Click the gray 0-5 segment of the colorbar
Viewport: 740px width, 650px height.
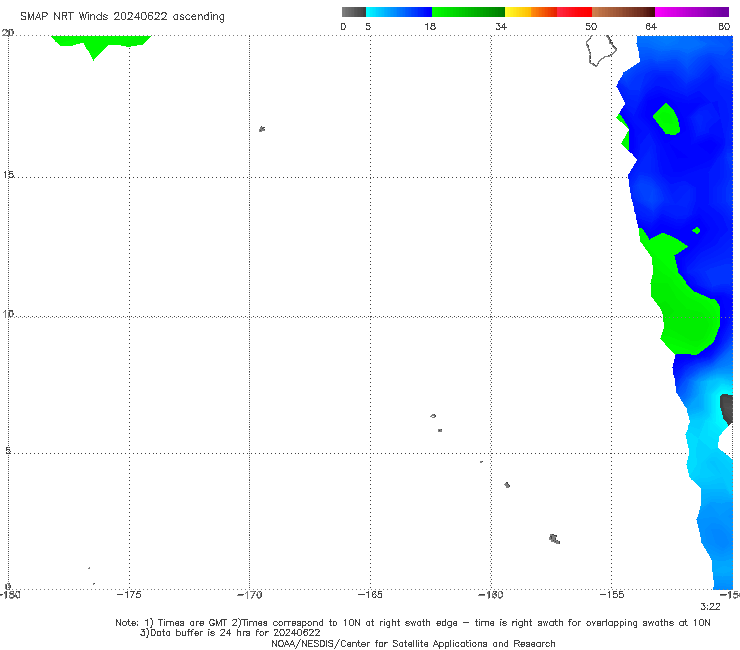354,12
